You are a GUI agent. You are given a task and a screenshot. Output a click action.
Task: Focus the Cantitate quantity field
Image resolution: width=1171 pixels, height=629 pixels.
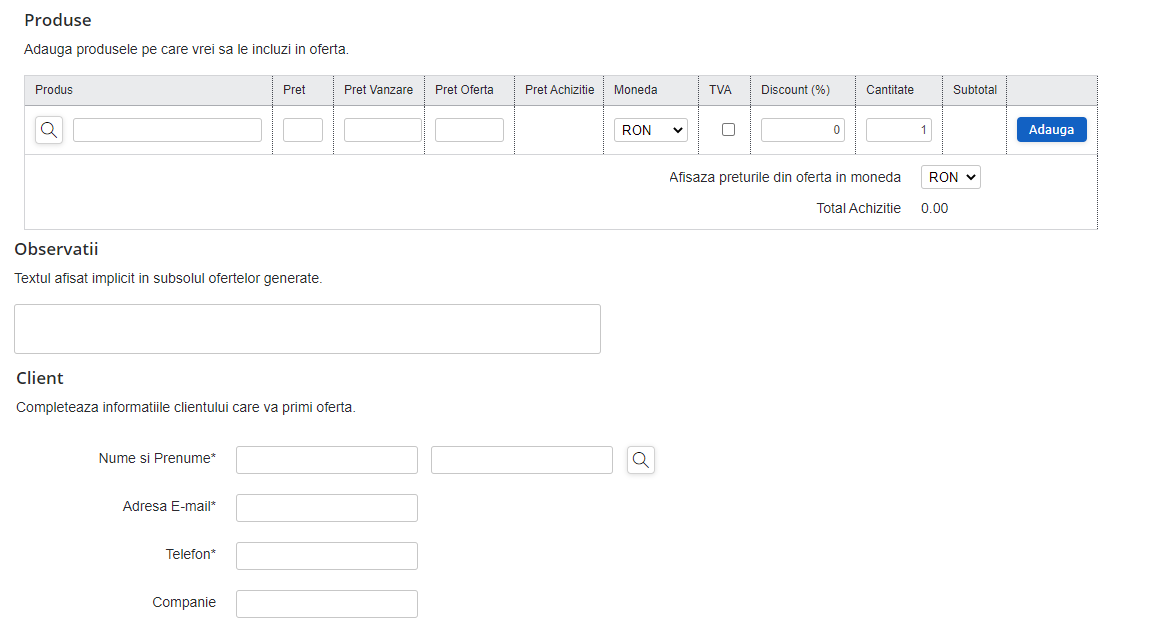(898, 130)
